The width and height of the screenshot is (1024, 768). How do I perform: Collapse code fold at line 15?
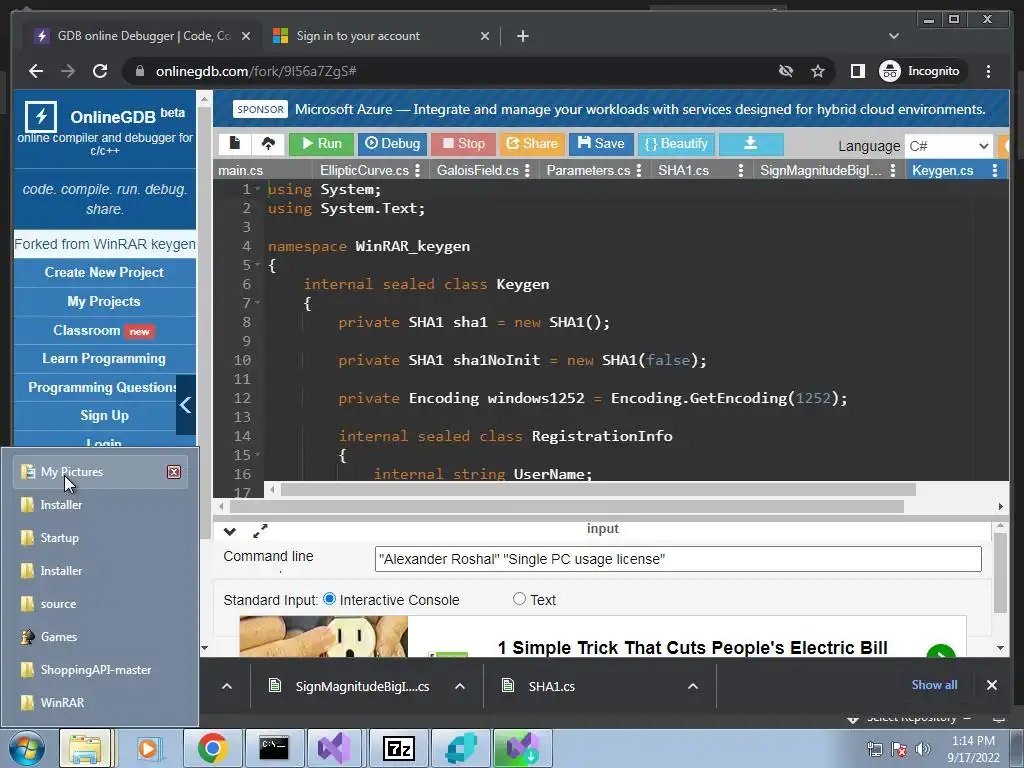click(257, 454)
